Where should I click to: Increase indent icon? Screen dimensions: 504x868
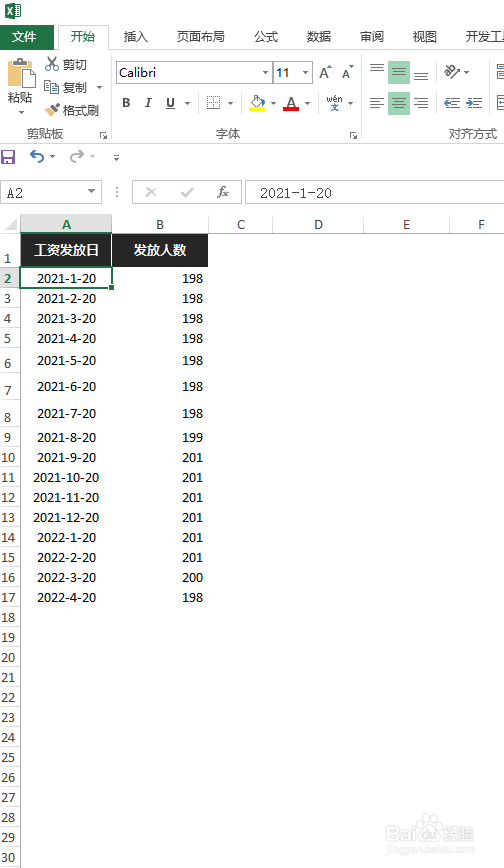[474, 103]
